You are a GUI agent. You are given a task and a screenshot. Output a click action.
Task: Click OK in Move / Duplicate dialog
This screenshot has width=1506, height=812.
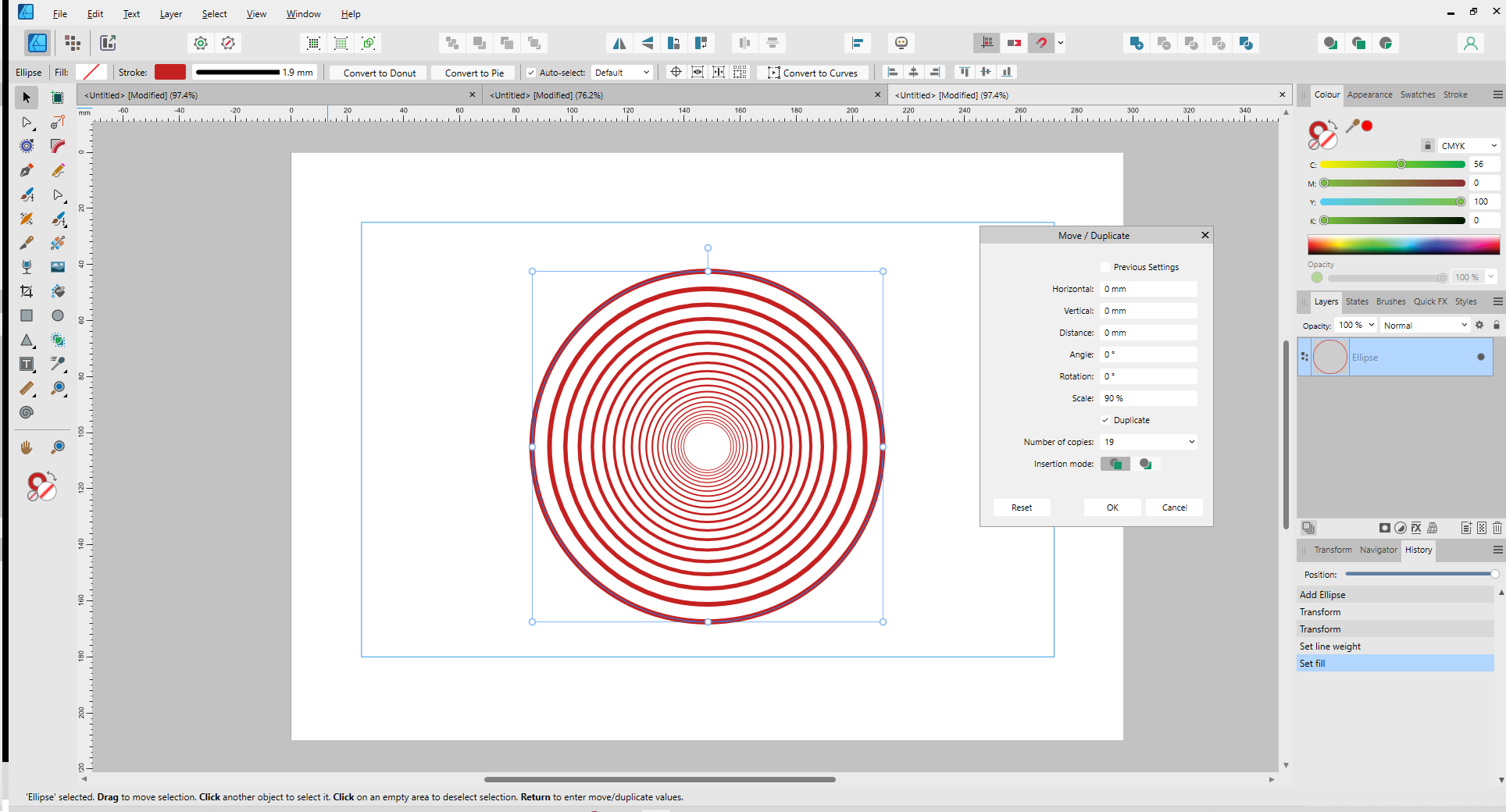(1112, 507)
